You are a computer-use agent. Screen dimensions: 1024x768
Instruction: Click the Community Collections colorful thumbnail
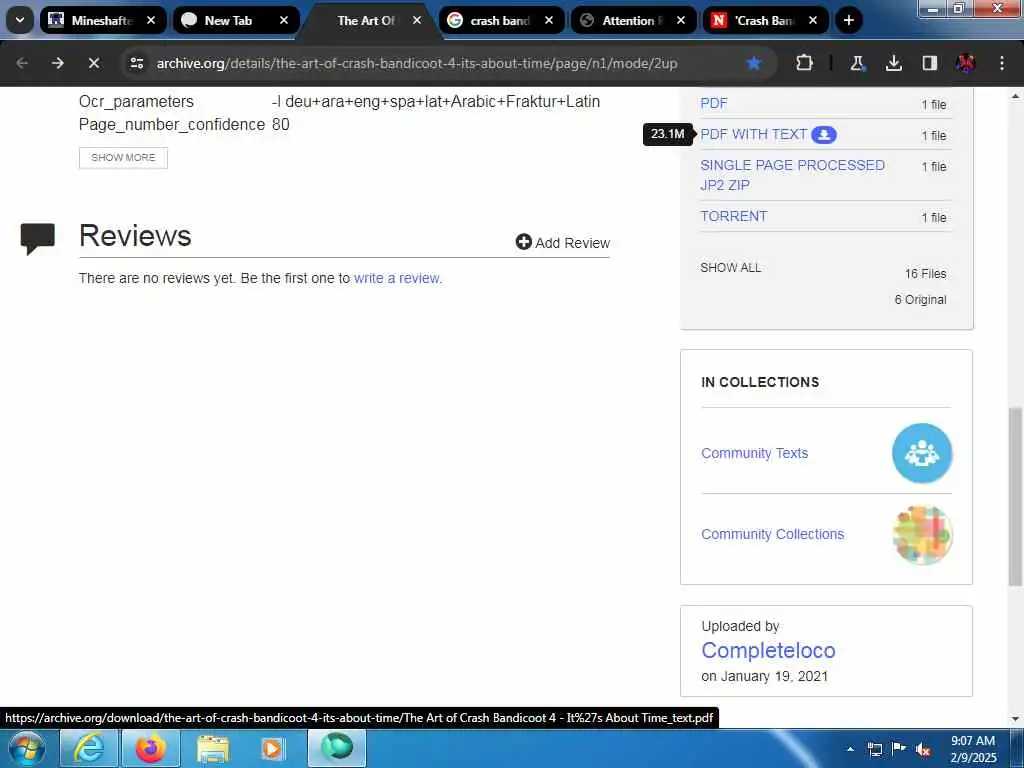[921, 535]
